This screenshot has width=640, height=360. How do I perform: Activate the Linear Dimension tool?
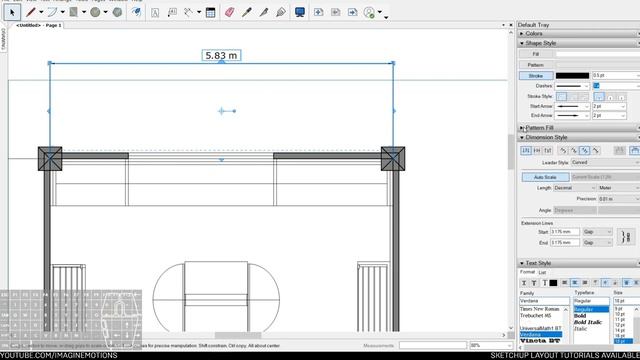point(188,12)
